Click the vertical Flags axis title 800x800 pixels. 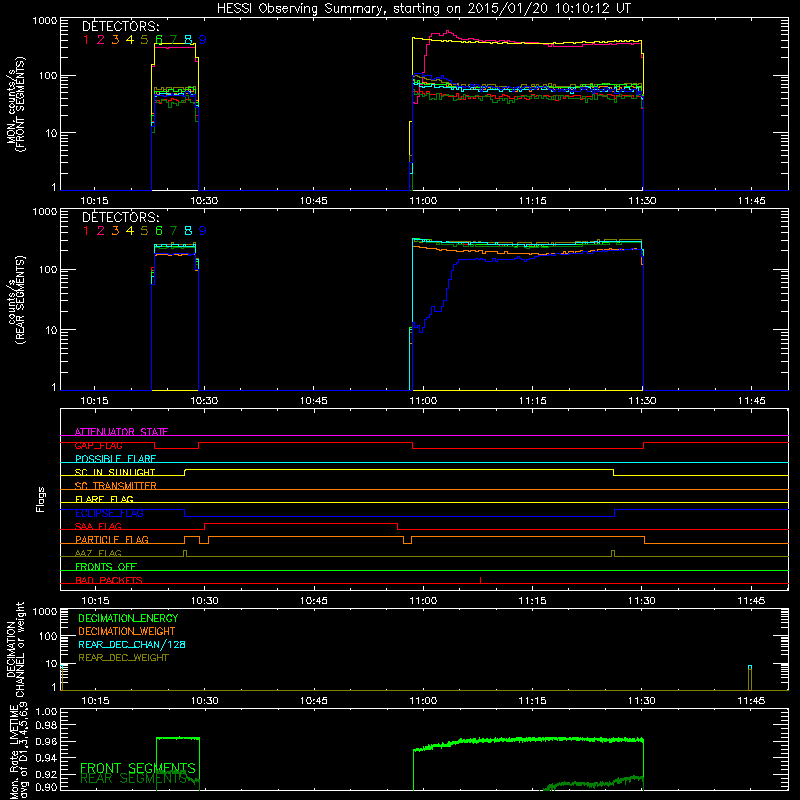click(41, 499)
